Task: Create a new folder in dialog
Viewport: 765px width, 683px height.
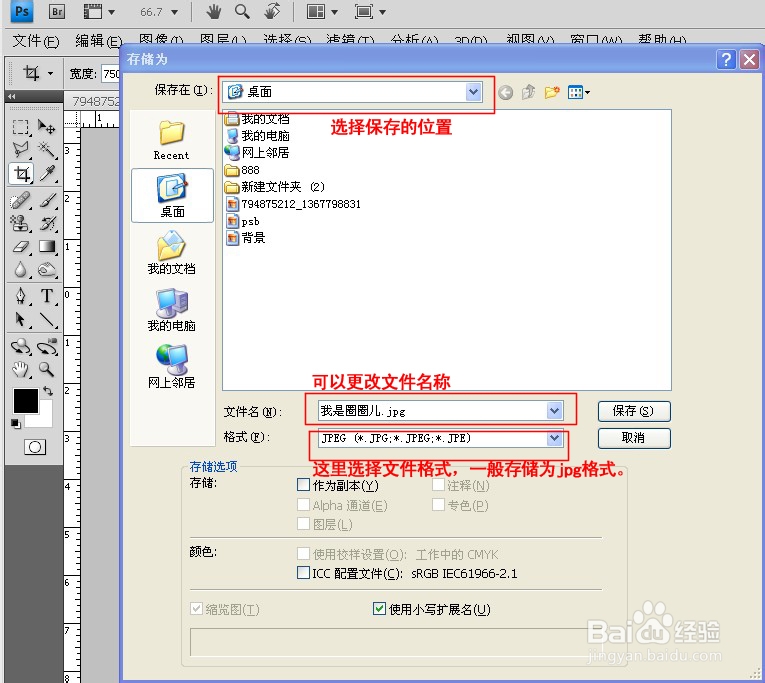Action: (x=552, y=92)
